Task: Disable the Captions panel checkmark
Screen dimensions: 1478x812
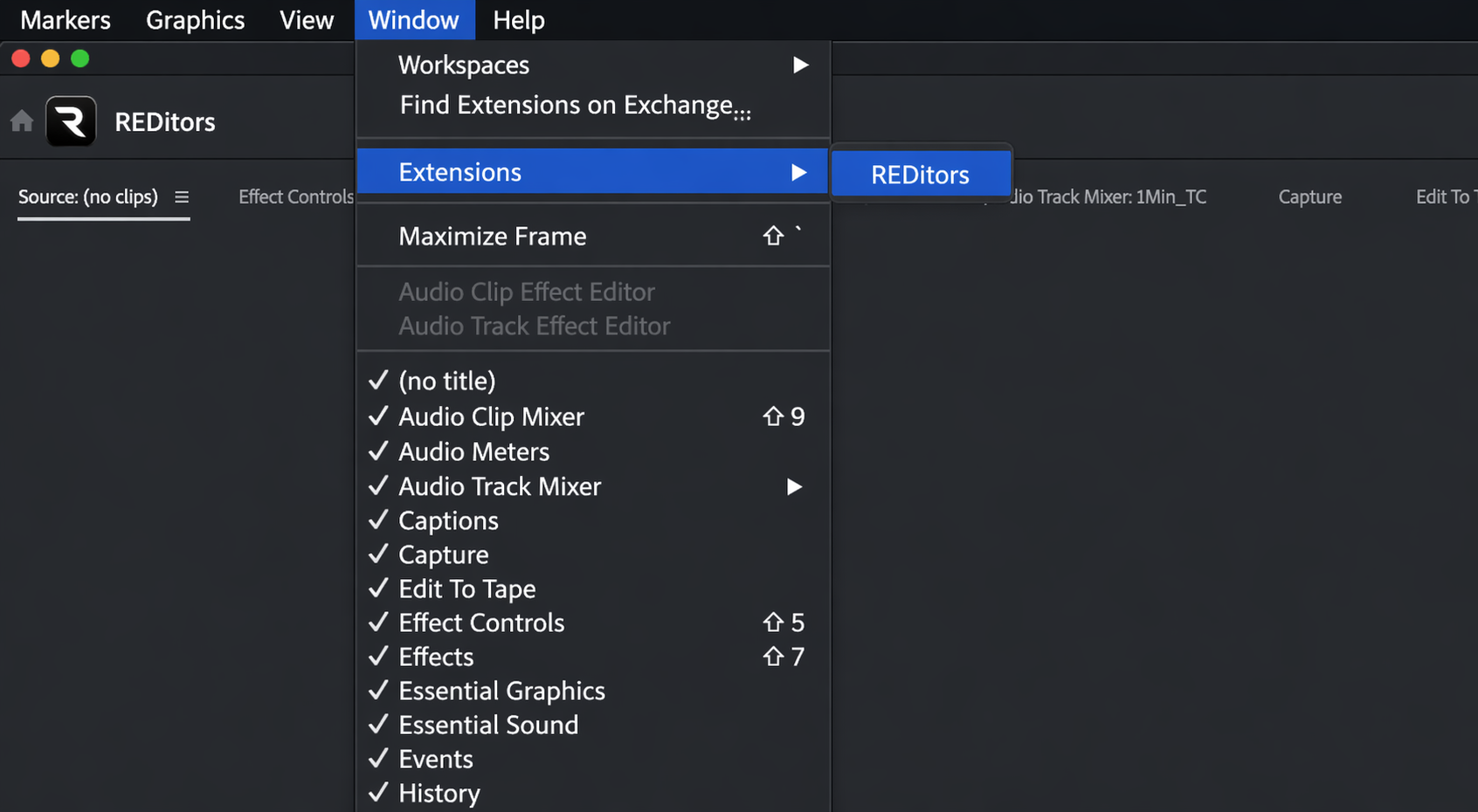Action: tap(448, 520)
